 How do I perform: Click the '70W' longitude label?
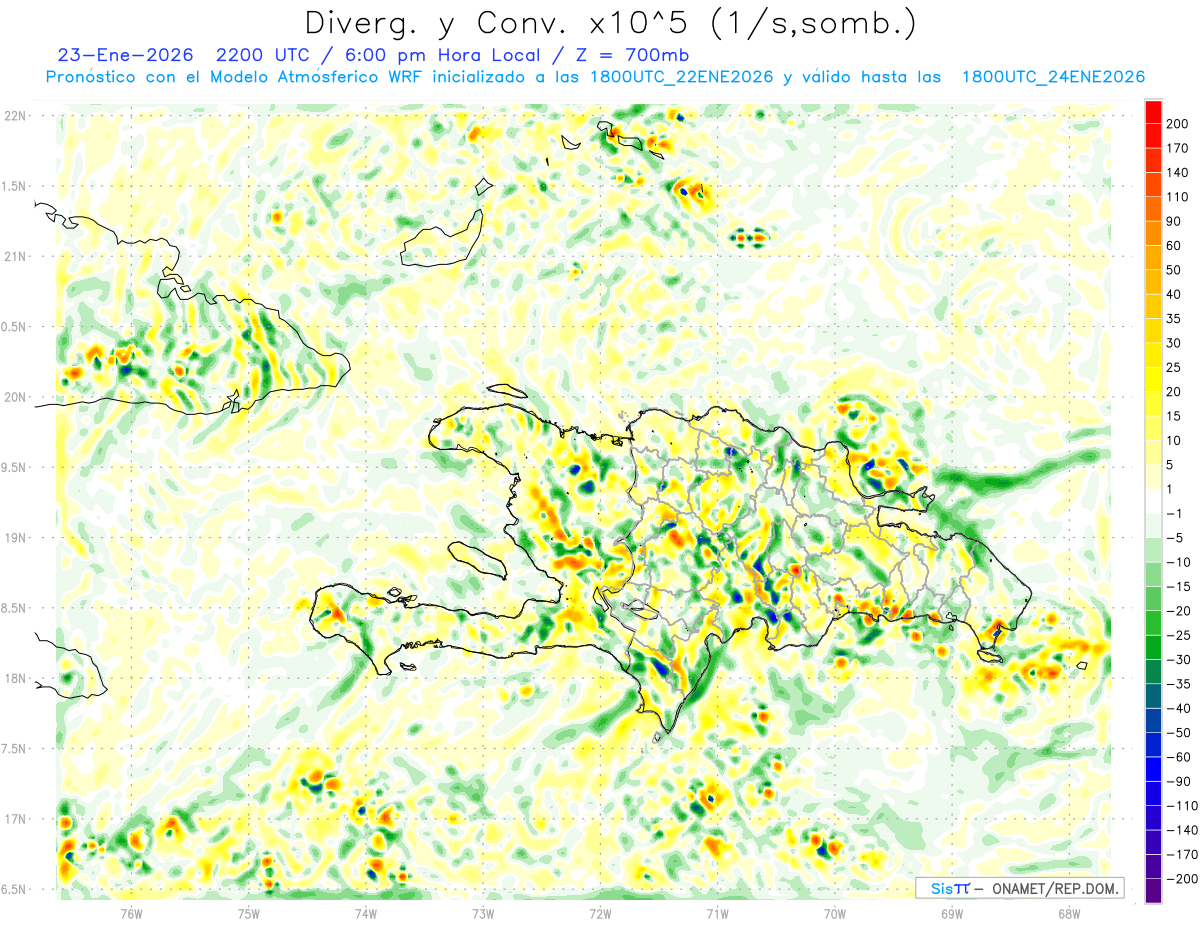click(x=835, y=912)
